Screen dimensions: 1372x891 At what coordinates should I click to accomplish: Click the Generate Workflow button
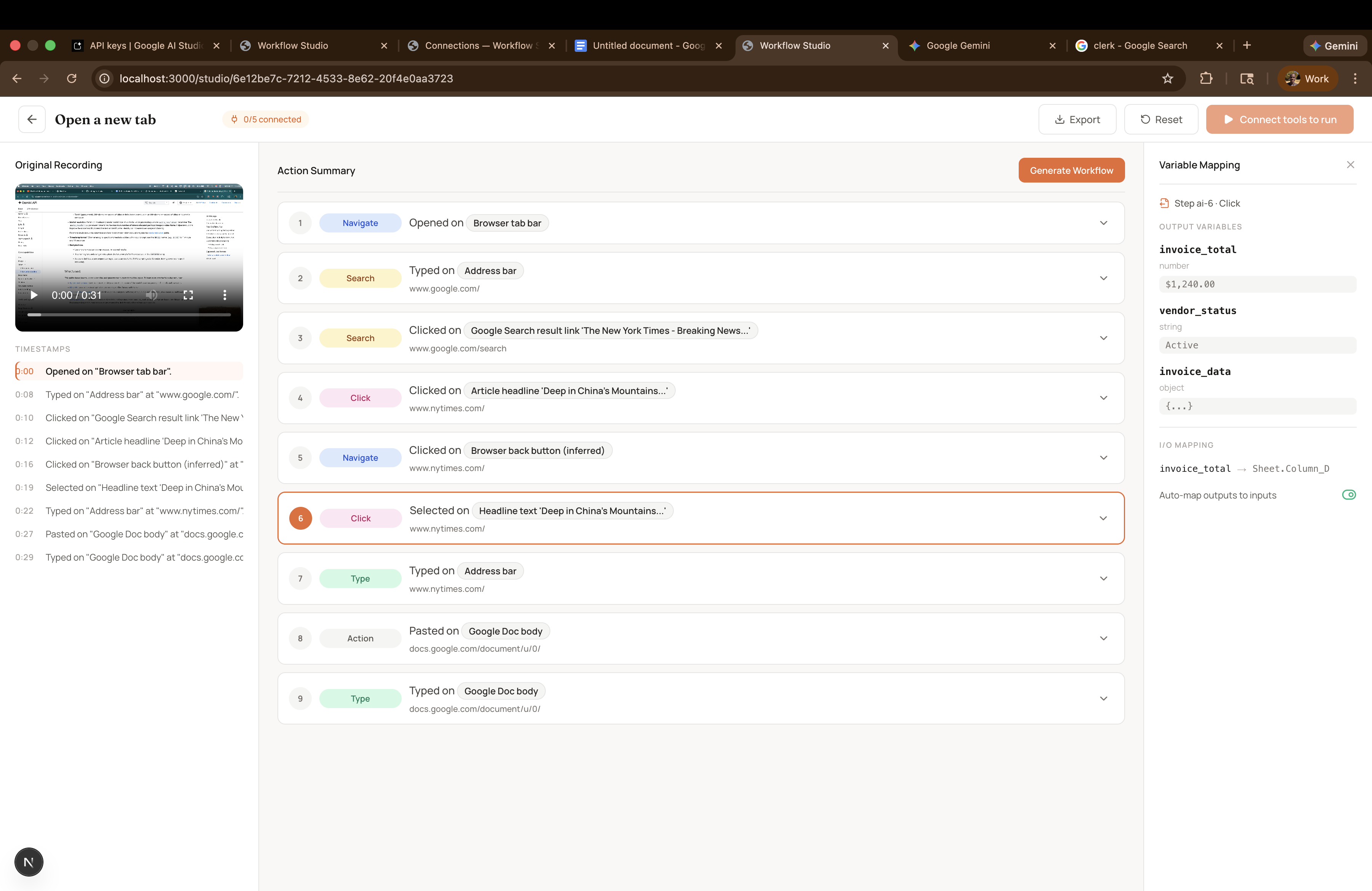pos(1071,171)
